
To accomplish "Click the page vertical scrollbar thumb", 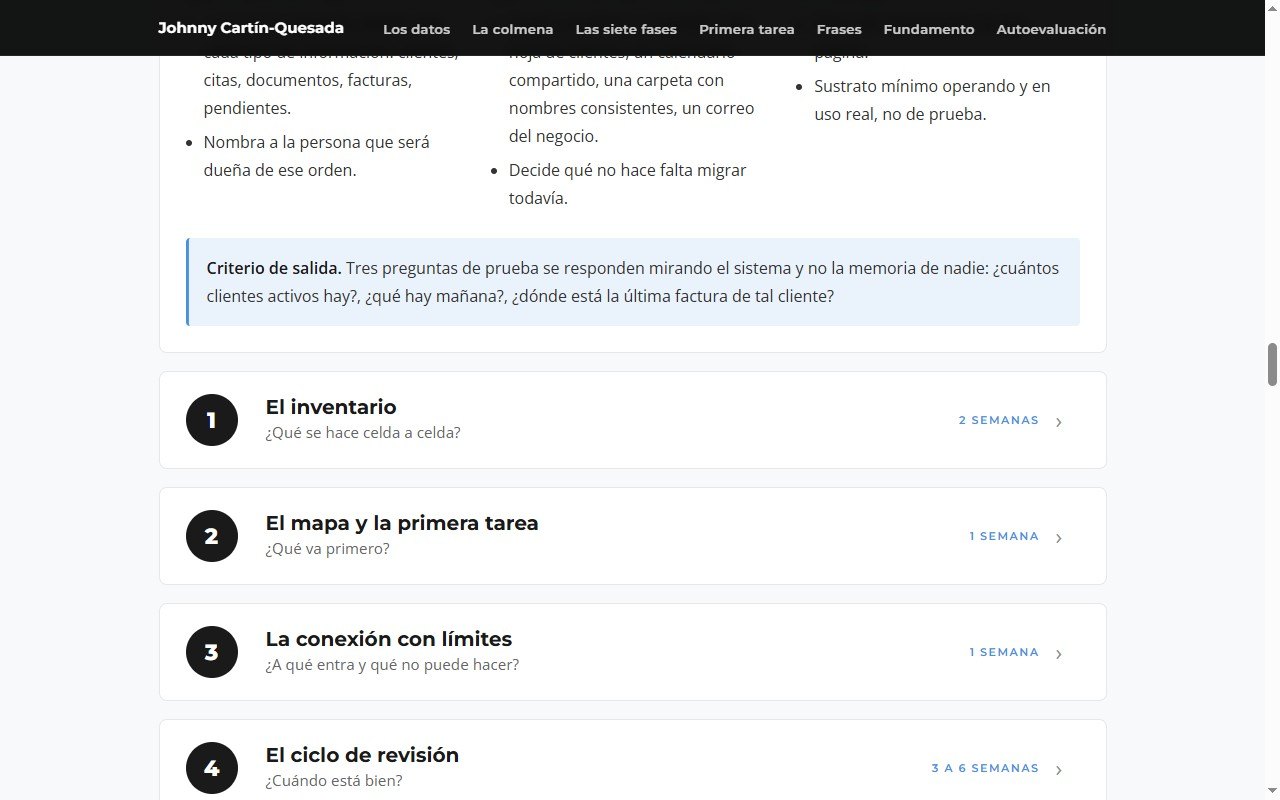I will point(1272,364).
